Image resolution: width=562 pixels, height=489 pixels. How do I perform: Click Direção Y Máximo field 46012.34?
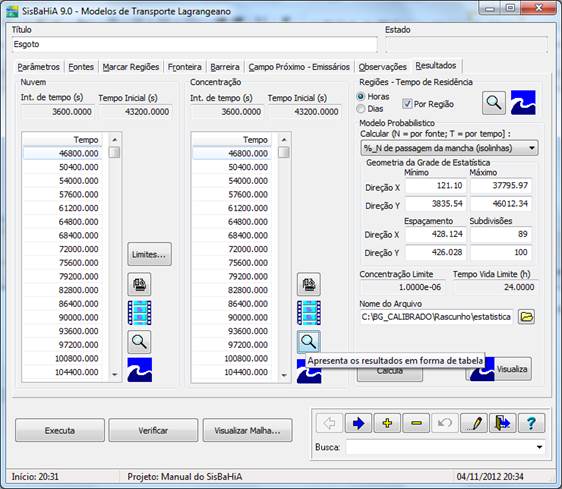[x=501, y=204]
